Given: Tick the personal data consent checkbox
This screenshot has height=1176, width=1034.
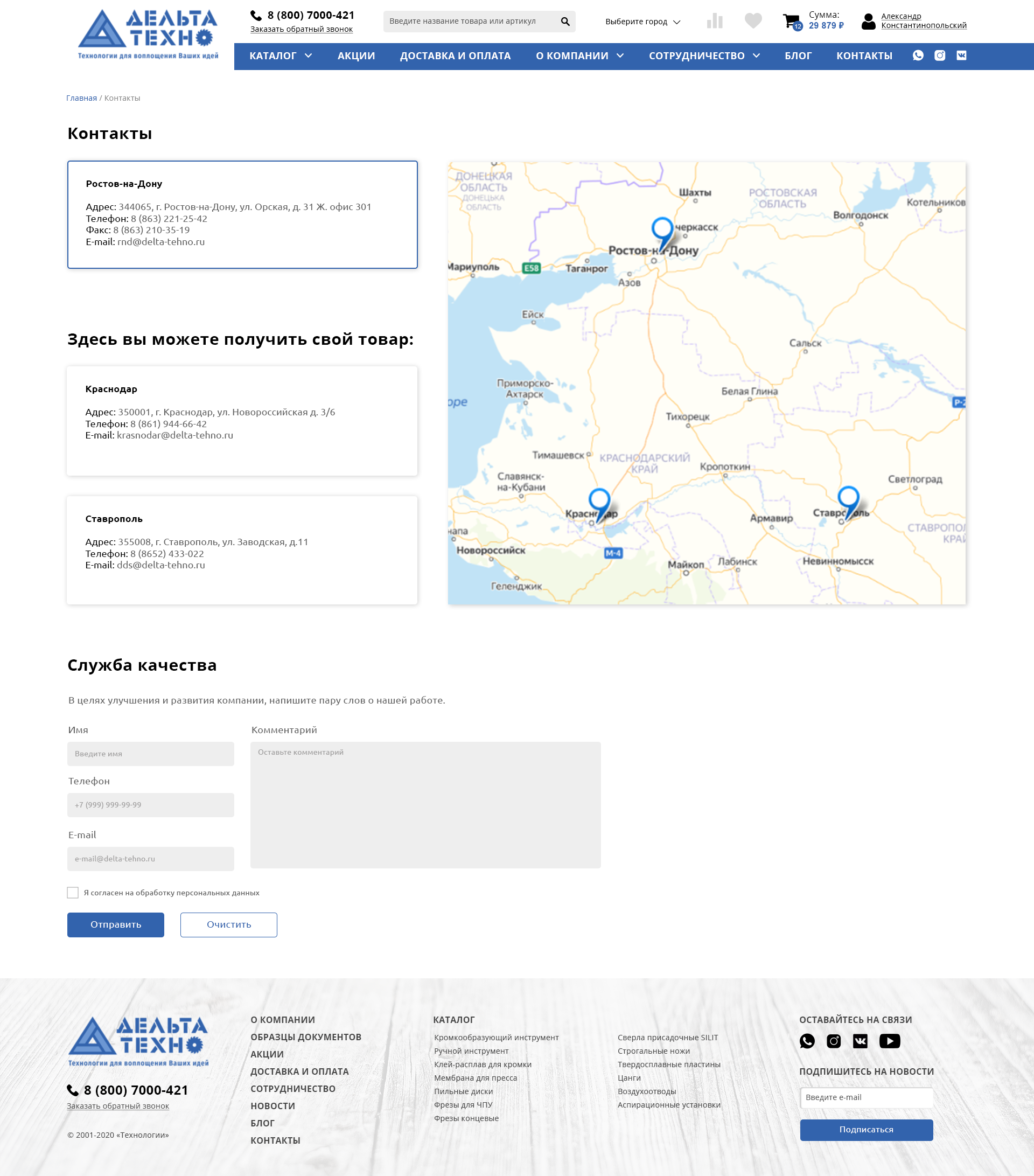Looking at the screenshot, I should [73, 892].
